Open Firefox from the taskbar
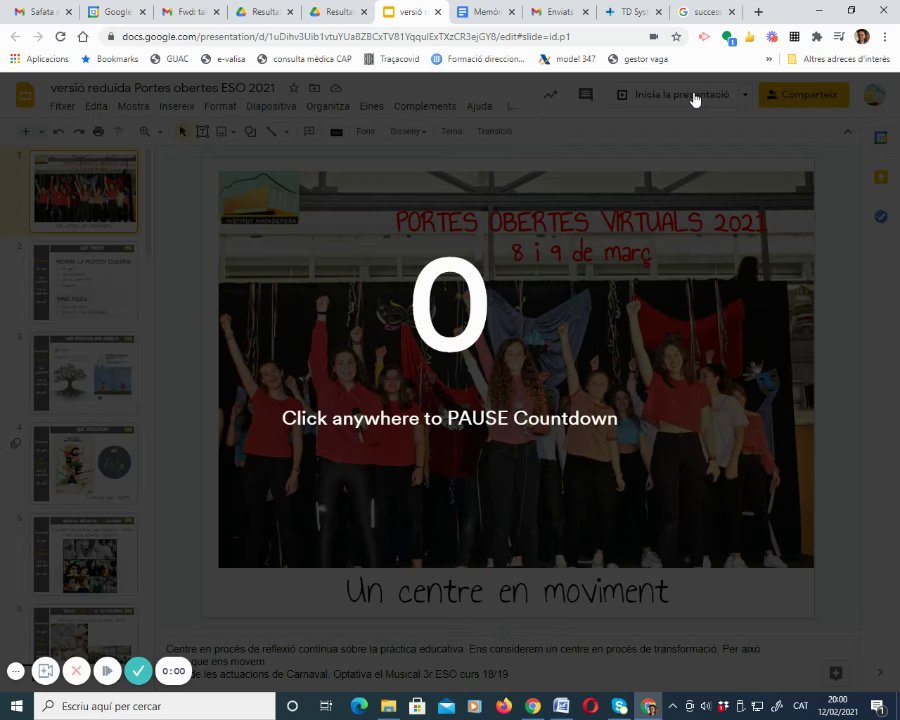Viewport: 900px width, 720px height. 504,706
